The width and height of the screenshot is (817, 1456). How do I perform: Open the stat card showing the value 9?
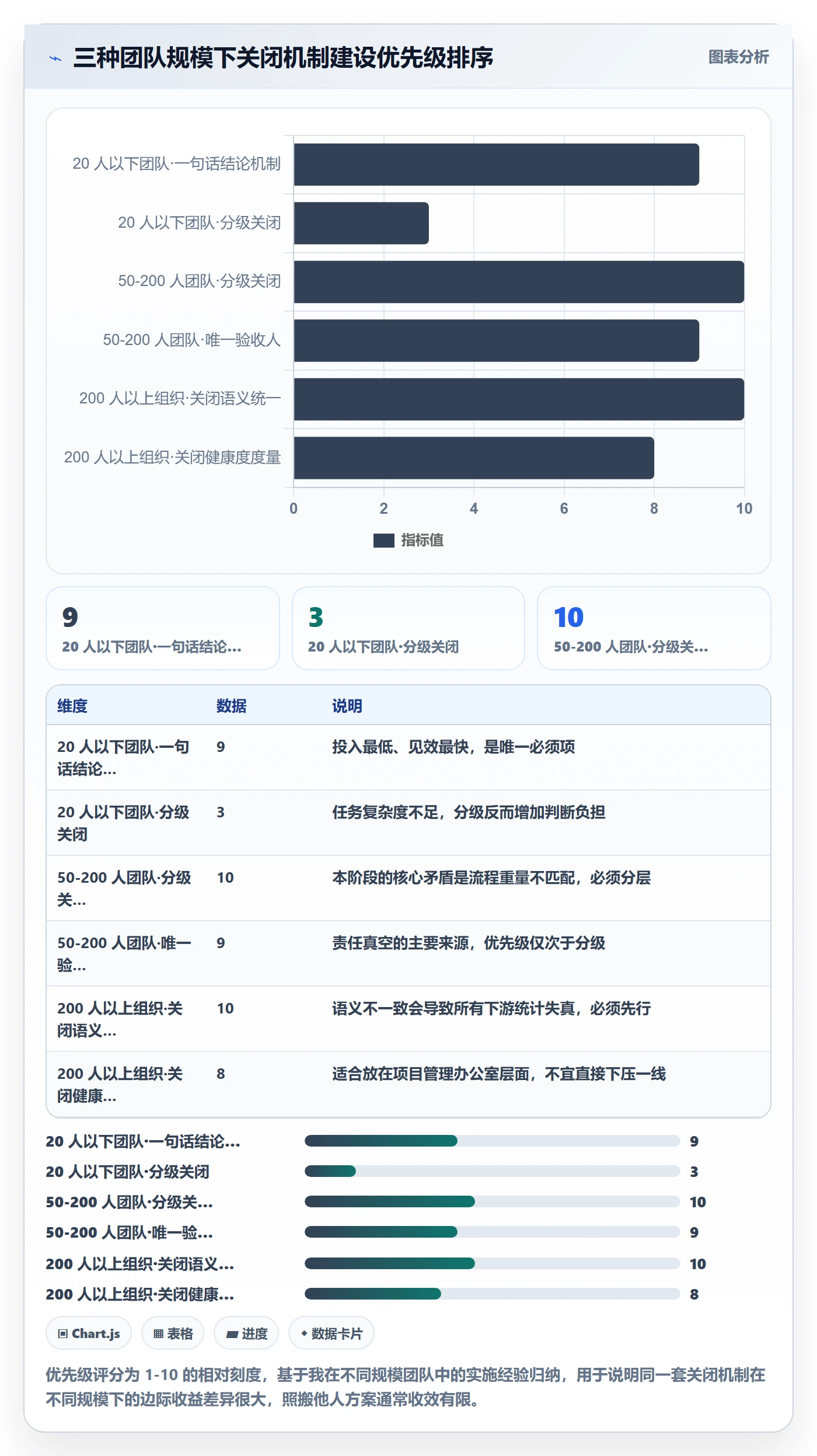coord(163,628)
